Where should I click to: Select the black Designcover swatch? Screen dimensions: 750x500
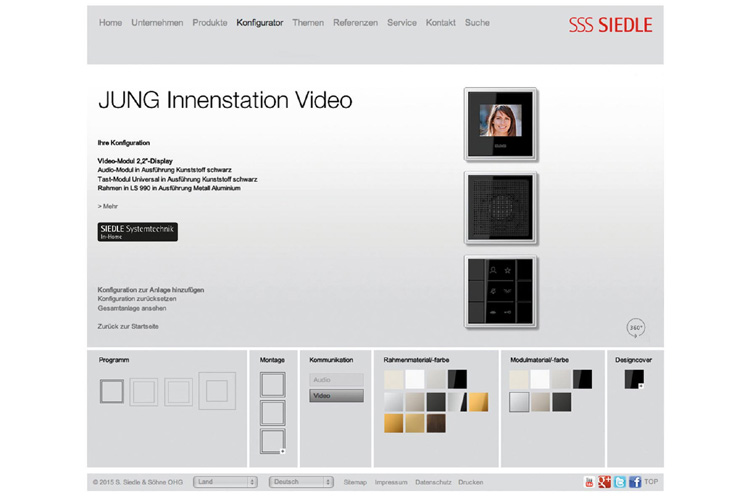click(x=634, y=379)
